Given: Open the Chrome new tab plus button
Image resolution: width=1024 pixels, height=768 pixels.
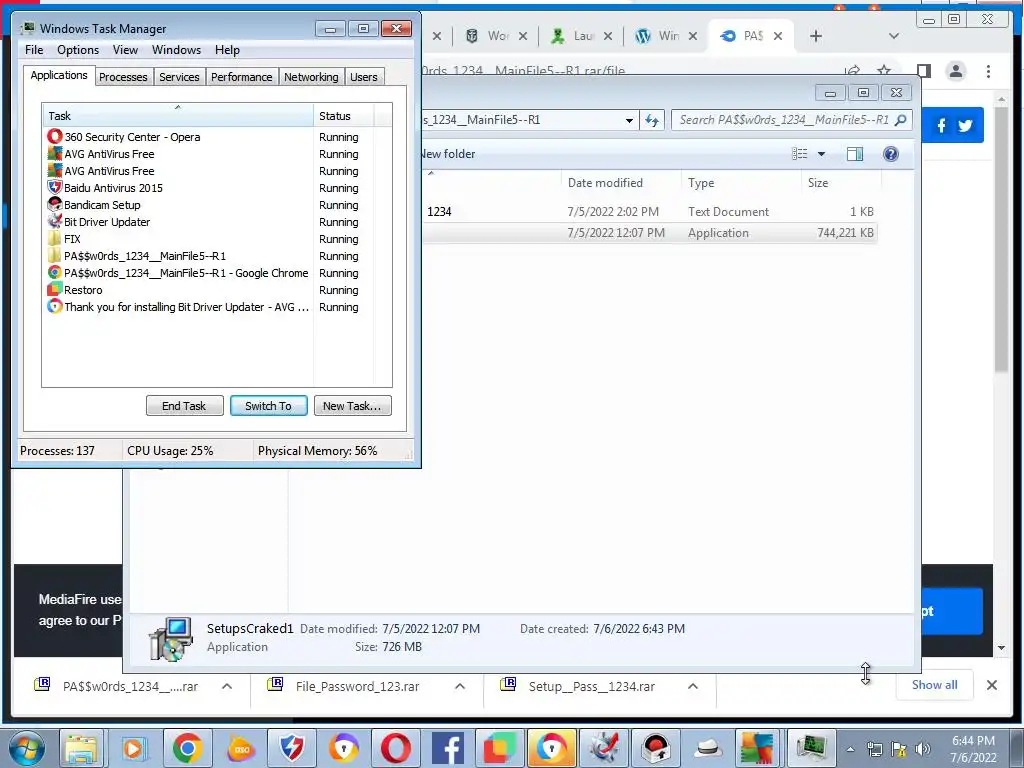Looking at the screenshot, I should 816,36.
